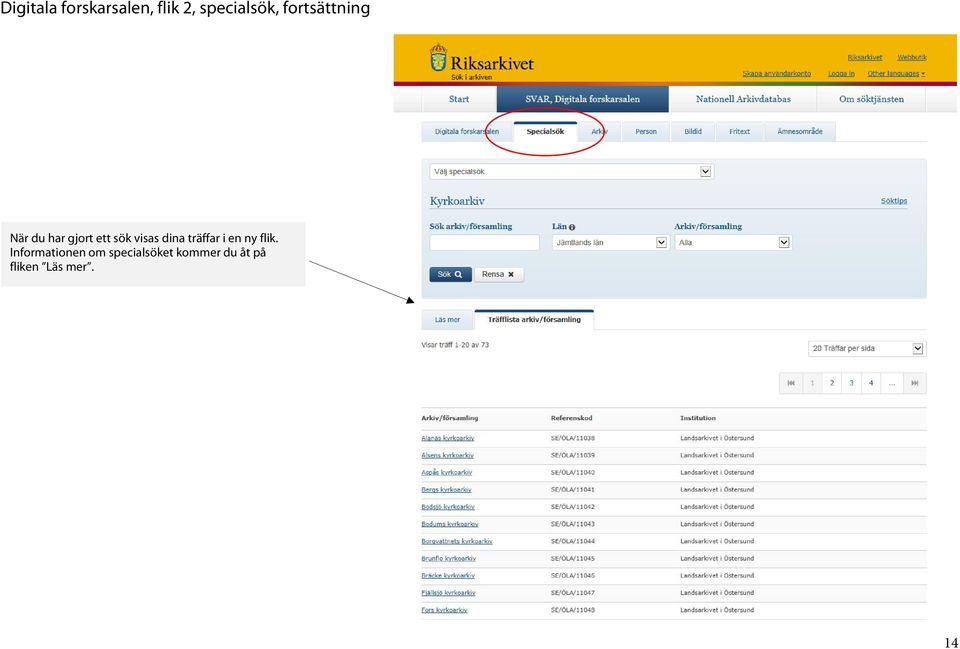This screenshot has height=649, width=960.
Task: Open Fors kyrkoarkiv link
Action: (x=444, y=610)
